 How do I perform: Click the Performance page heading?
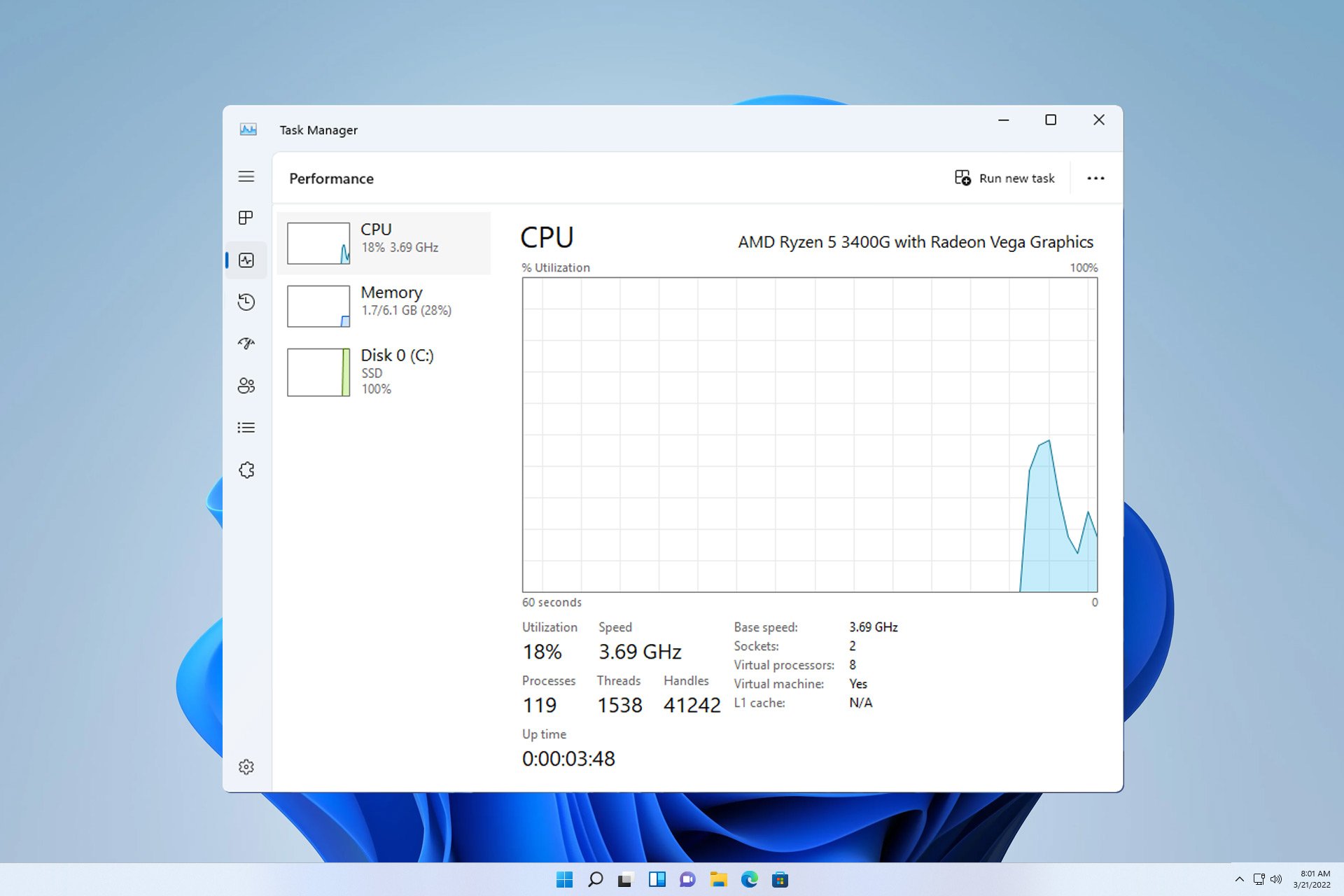click(x=331, y=178)
